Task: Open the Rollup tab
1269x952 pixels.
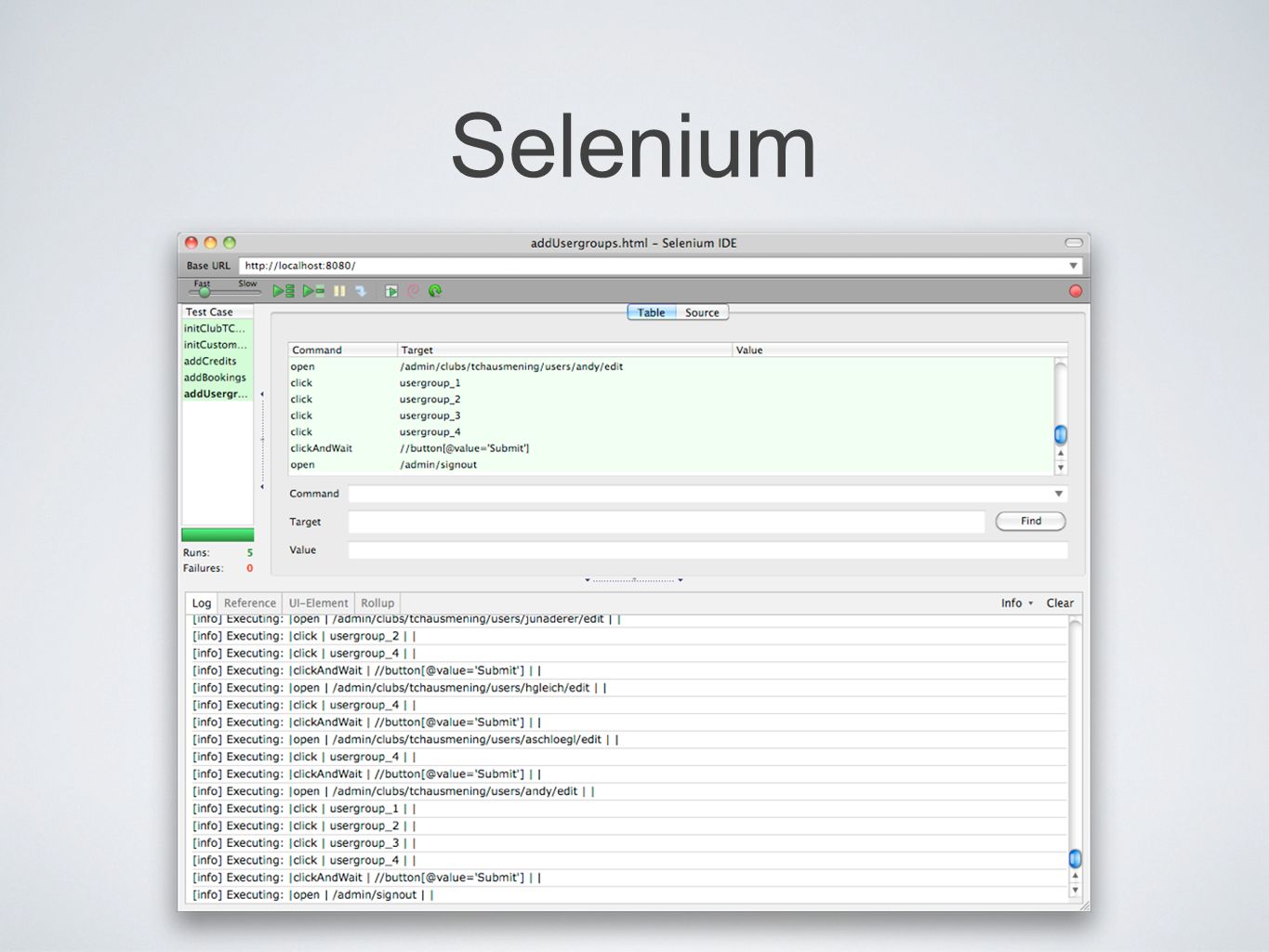Action: point(377,603)
